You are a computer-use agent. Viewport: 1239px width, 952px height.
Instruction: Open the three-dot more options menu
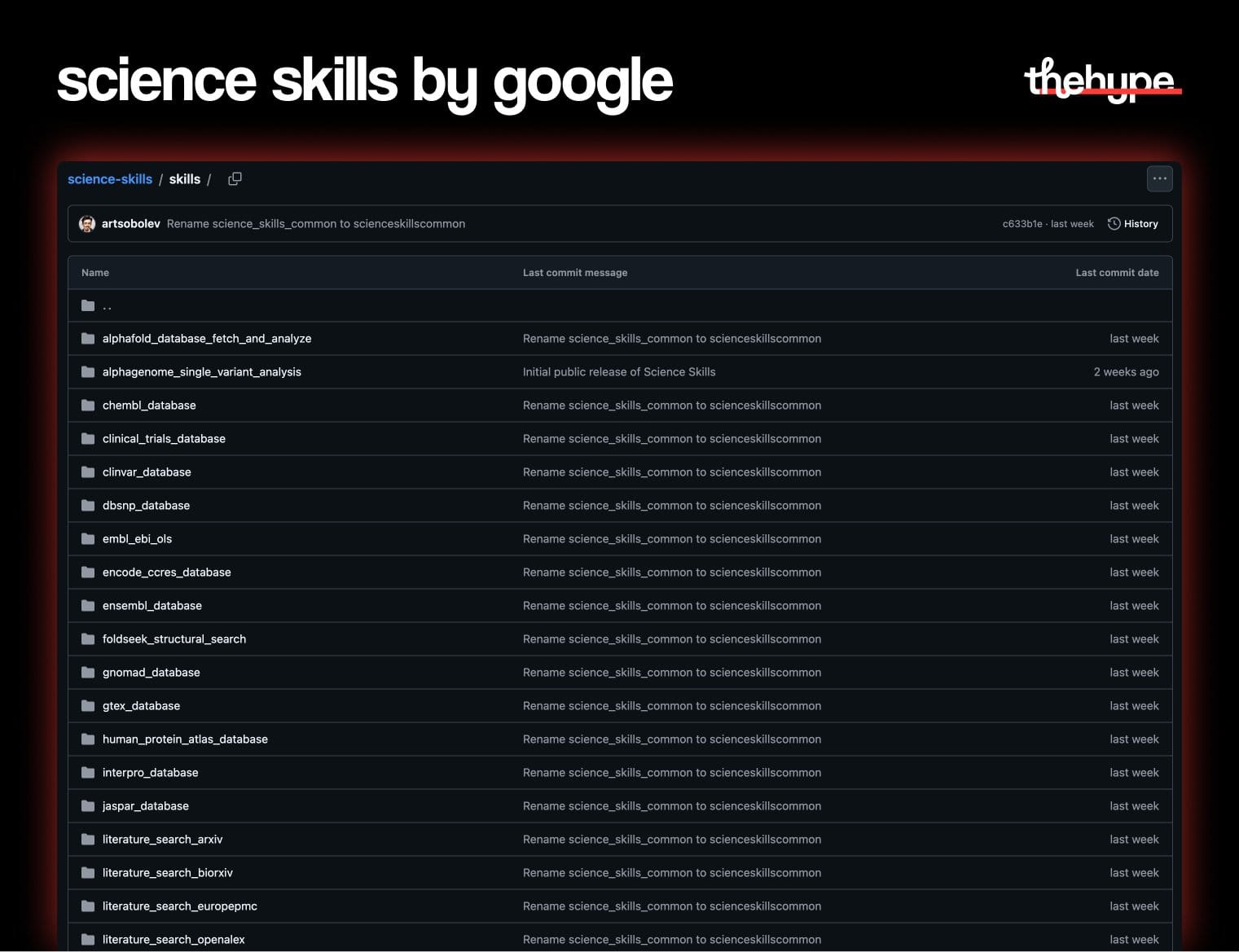(1159, 178)
